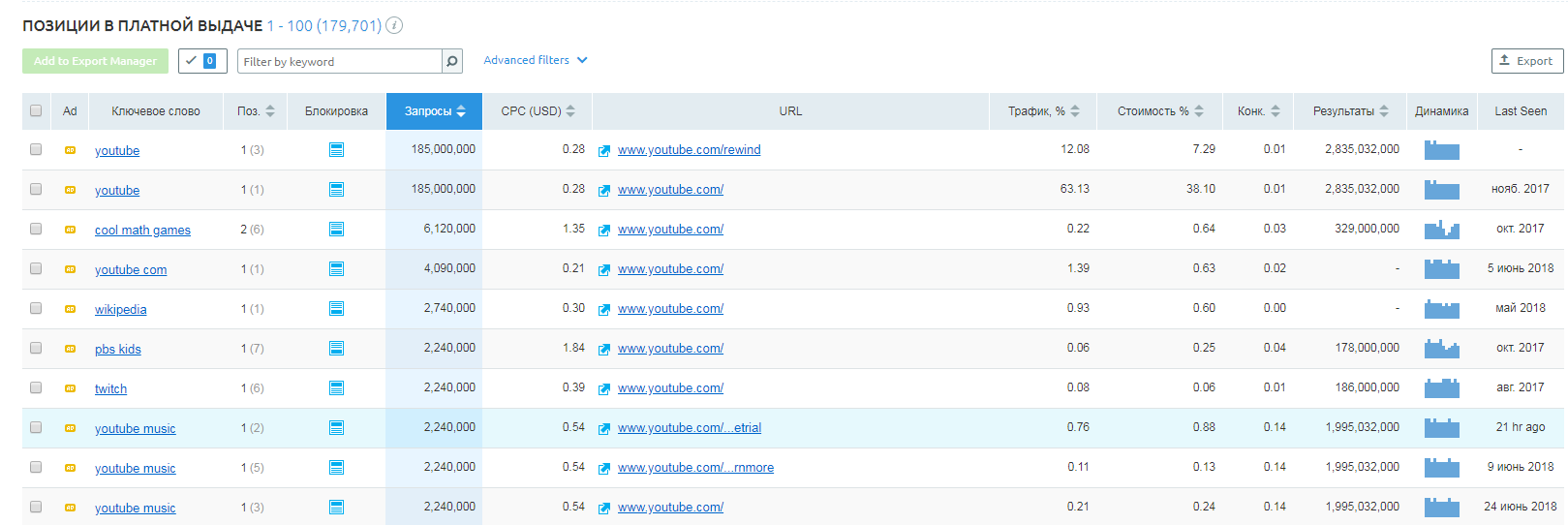Sort the table by CPC (USD) column
Image resolution: width=1568 pixels, height=525 pixels.
click(538, 111)
